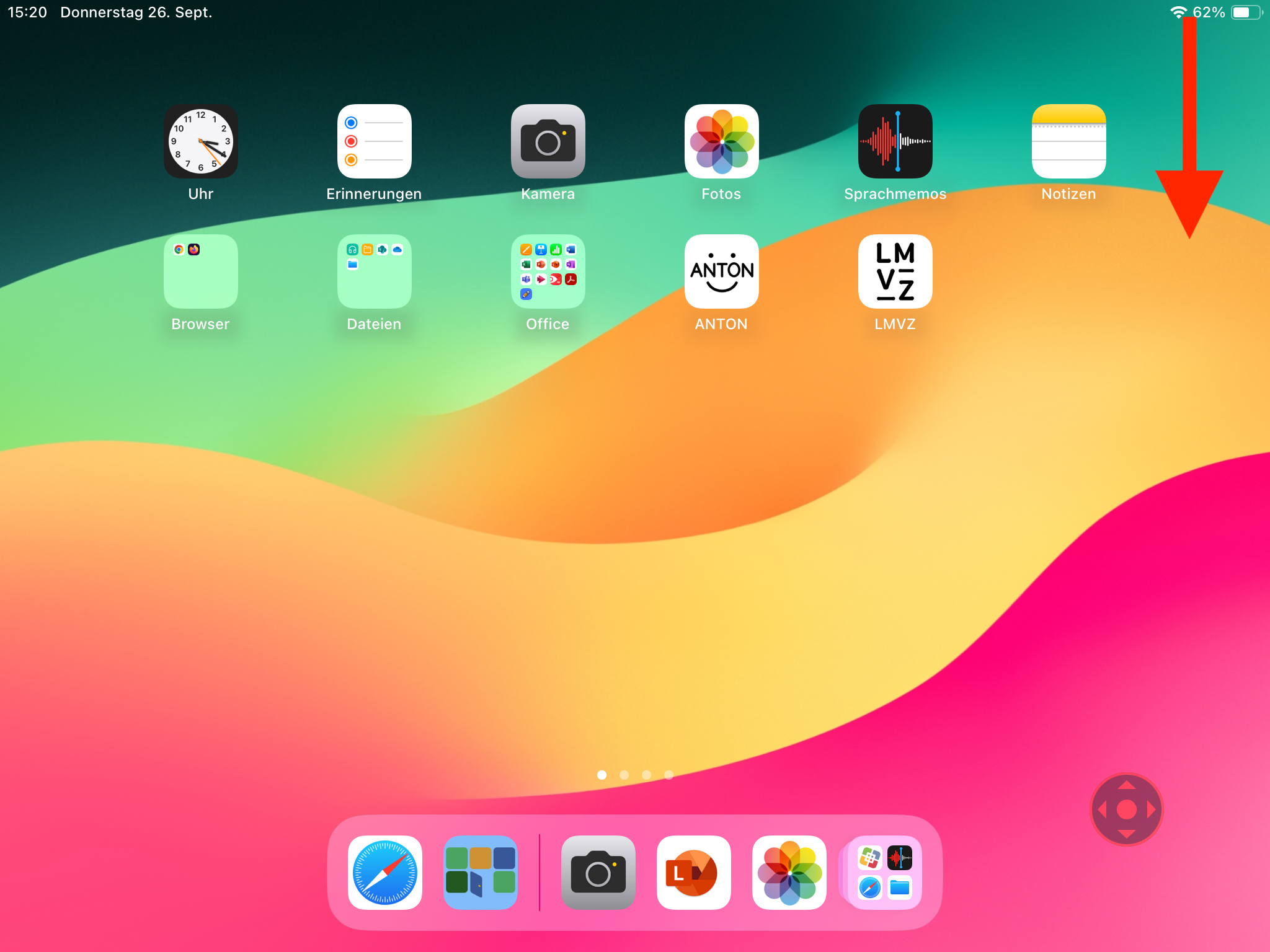
Task: Open the LMVZ app
Action: pyautogui.click(x=895, y=271)
